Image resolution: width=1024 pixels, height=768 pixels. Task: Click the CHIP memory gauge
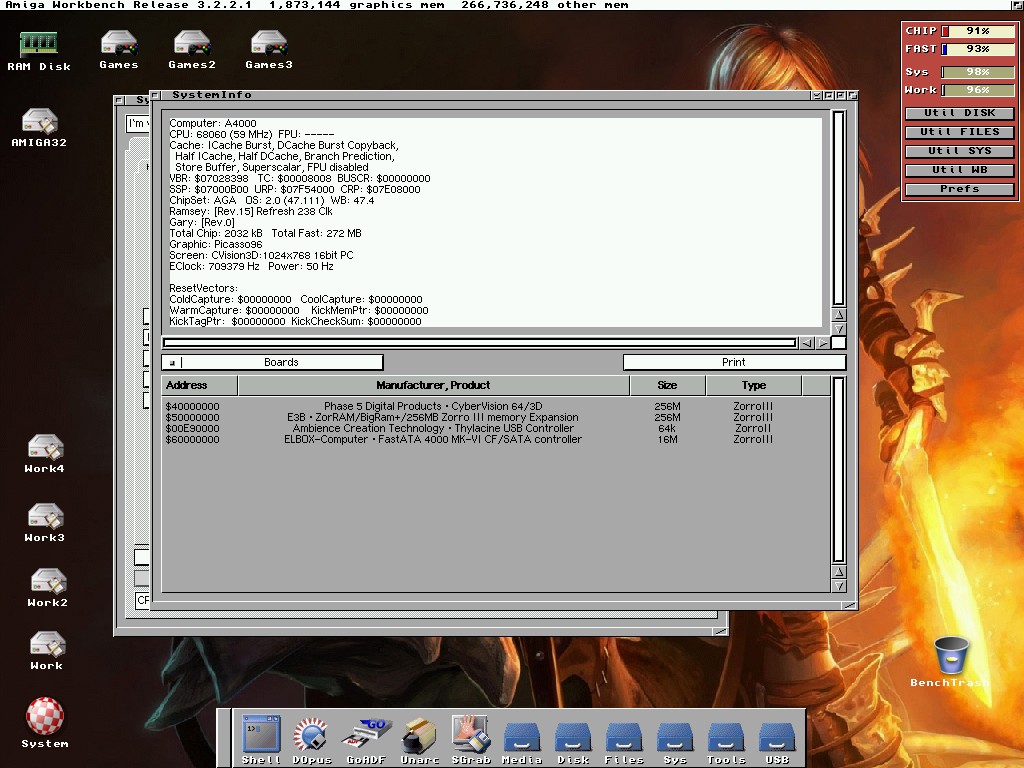(x=978, y=31)
